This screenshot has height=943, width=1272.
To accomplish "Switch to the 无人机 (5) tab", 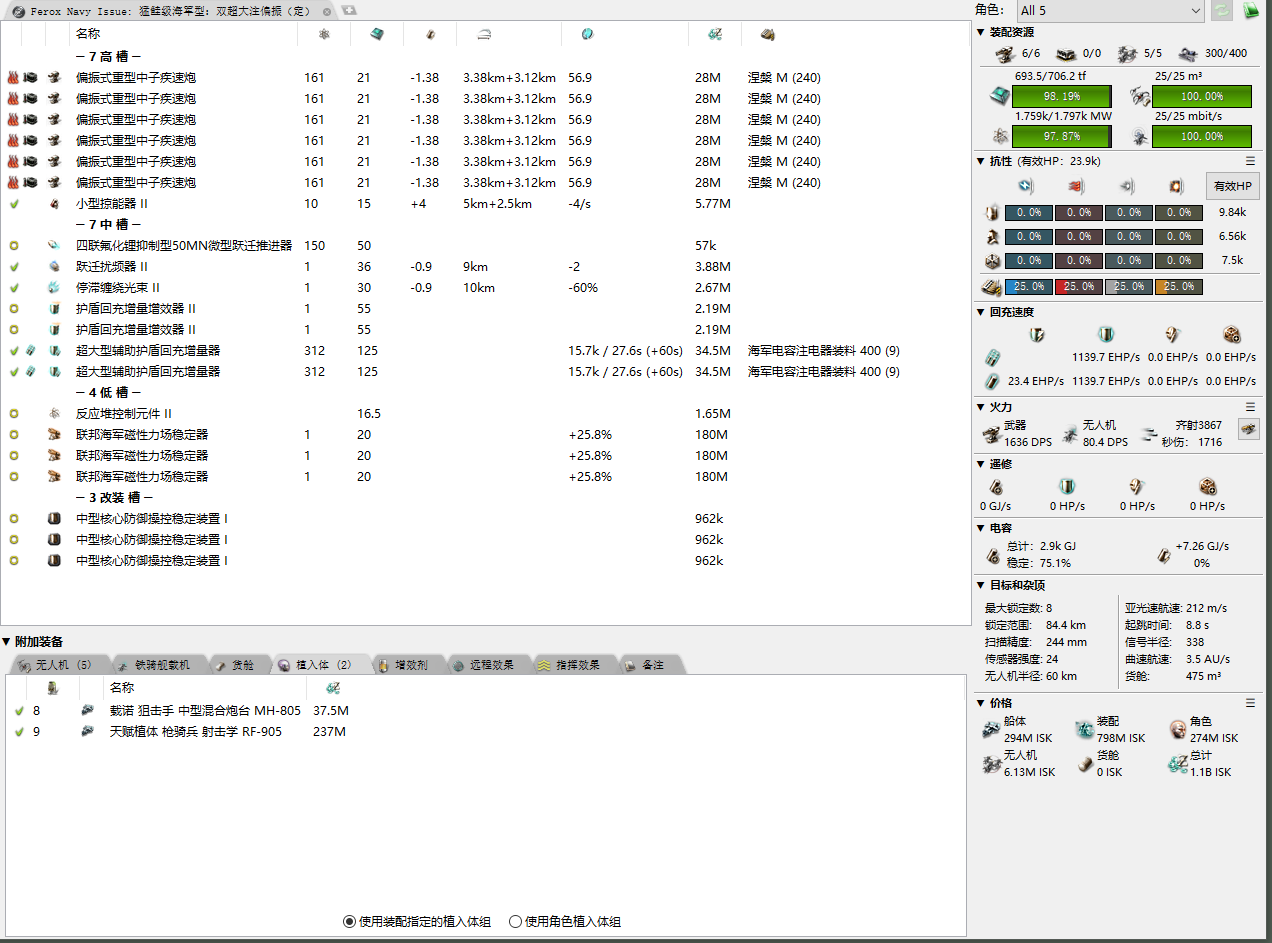I will pos(55,665).
